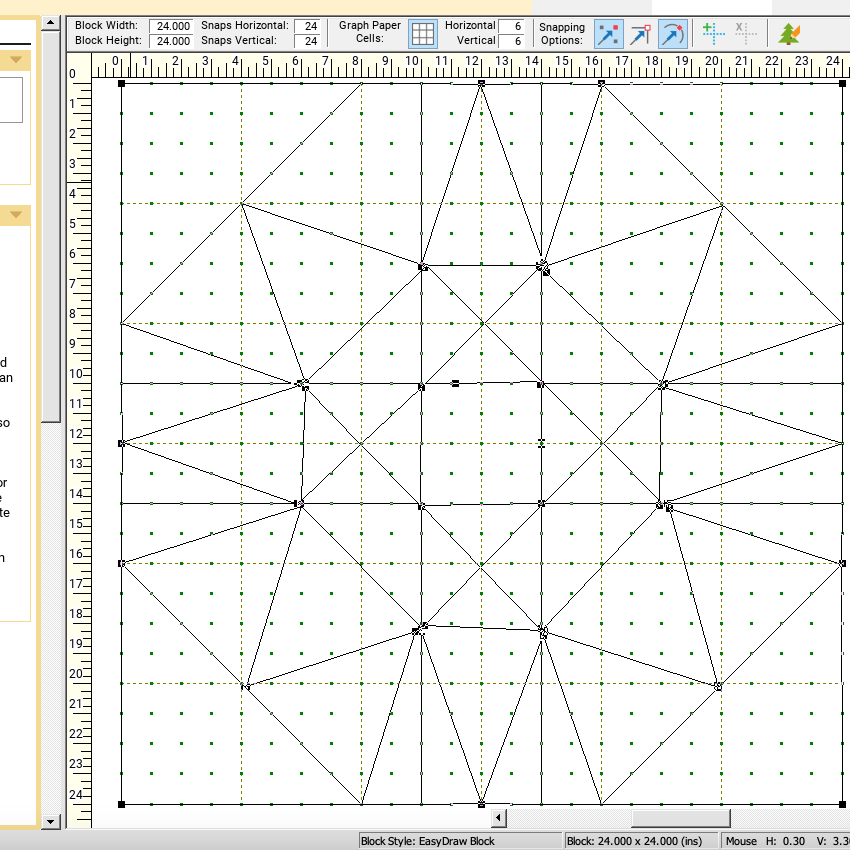Click the Block Style status bar section
The width and height of the screenshot is (850, 850).
(458, 841)
